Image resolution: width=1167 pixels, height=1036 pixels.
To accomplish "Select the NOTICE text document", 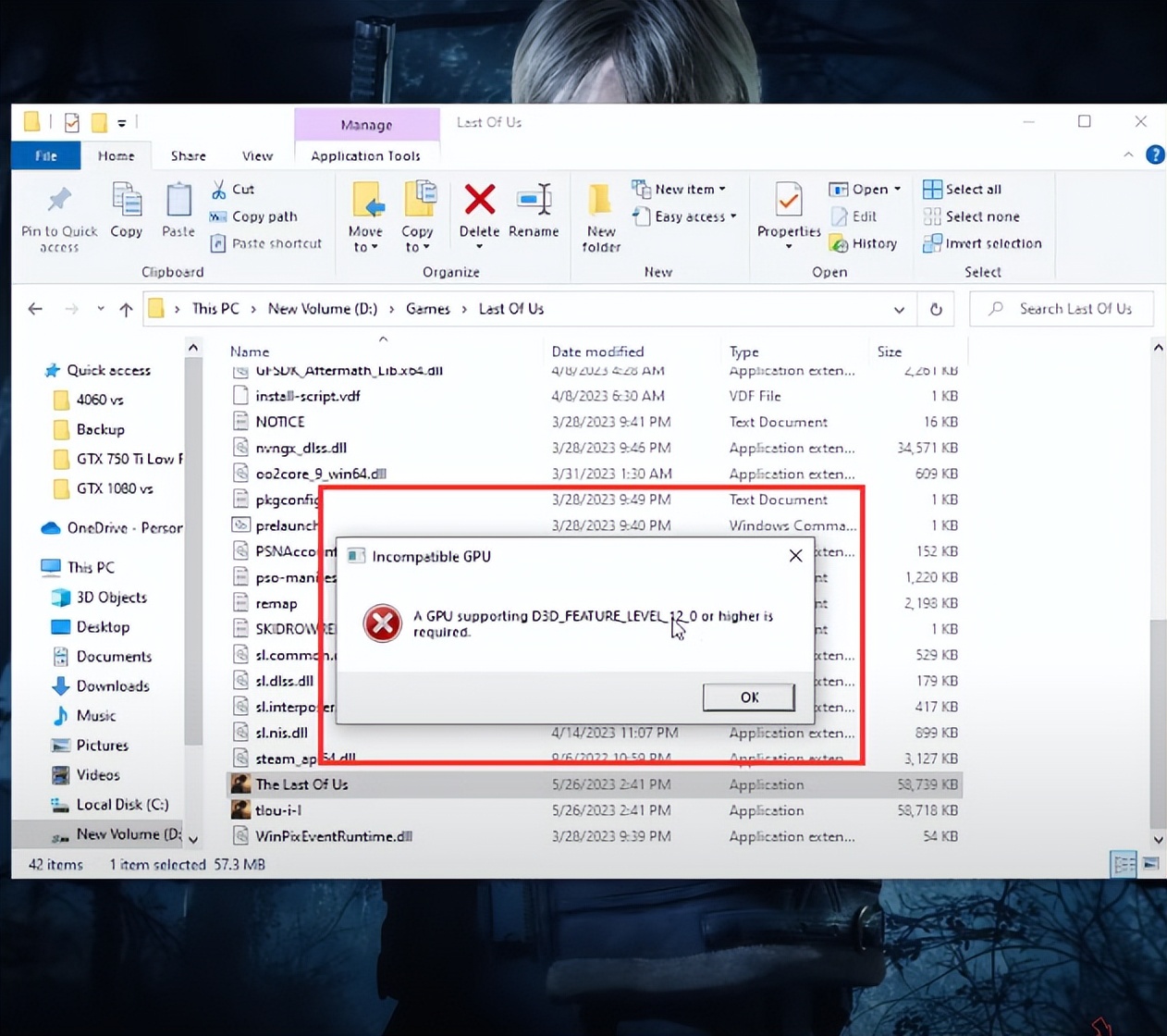I will [x=594, y=422].
